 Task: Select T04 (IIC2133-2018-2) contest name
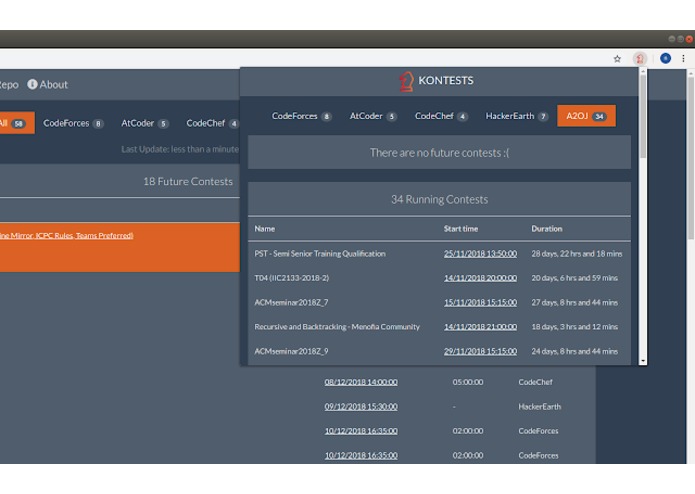[291, 278]
